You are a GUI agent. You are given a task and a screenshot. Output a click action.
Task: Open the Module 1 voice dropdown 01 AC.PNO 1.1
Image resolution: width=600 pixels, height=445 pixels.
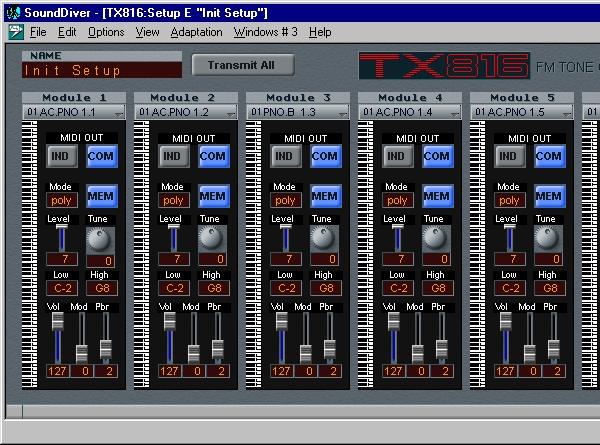pyautogui.click(x=74, y=112)
